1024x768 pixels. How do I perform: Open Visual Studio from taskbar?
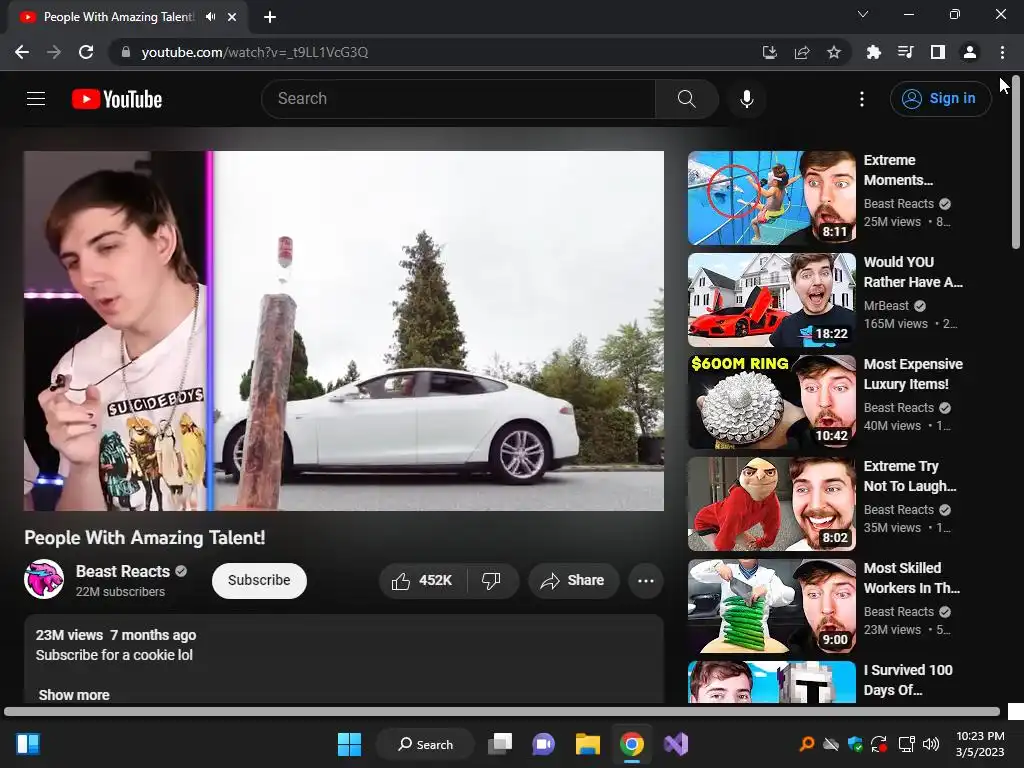coord(676,744)
